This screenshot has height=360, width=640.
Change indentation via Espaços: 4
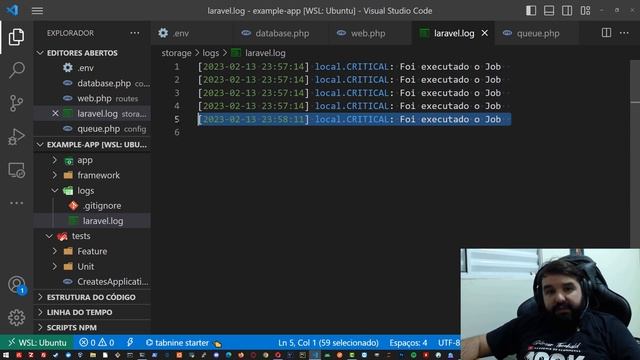click(408, 343)
